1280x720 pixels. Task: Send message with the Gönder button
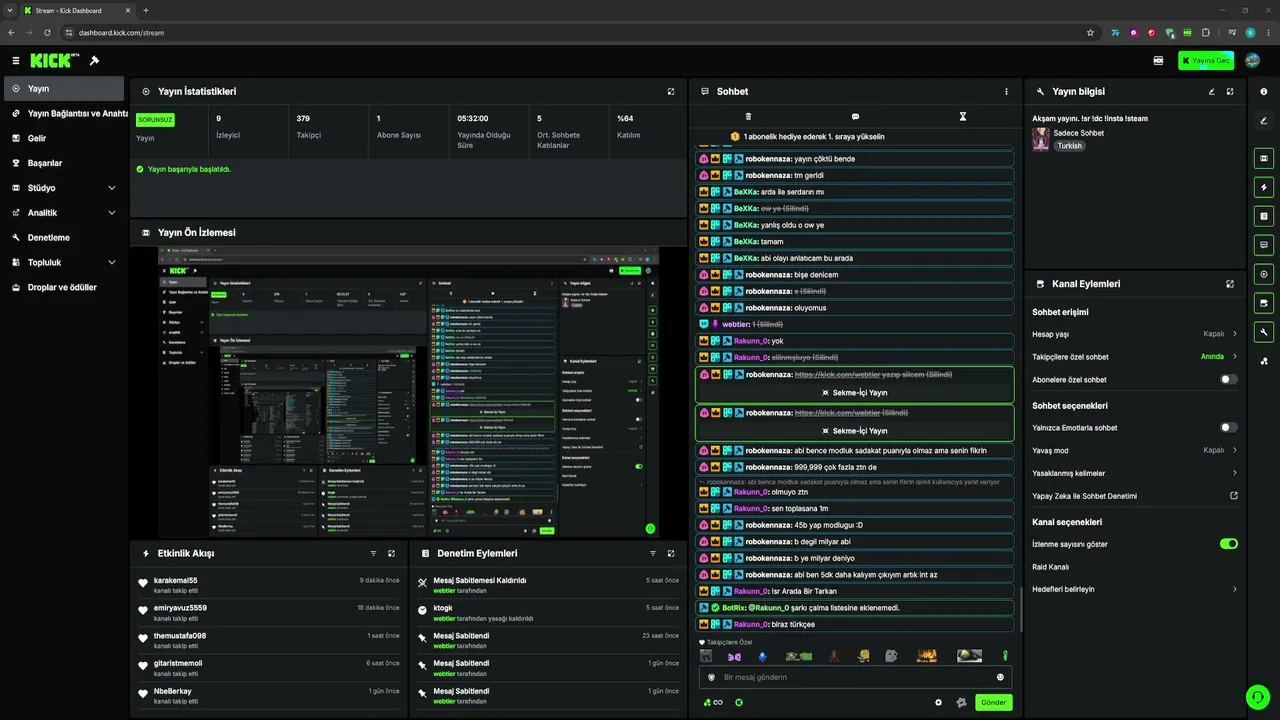[993, 702]
